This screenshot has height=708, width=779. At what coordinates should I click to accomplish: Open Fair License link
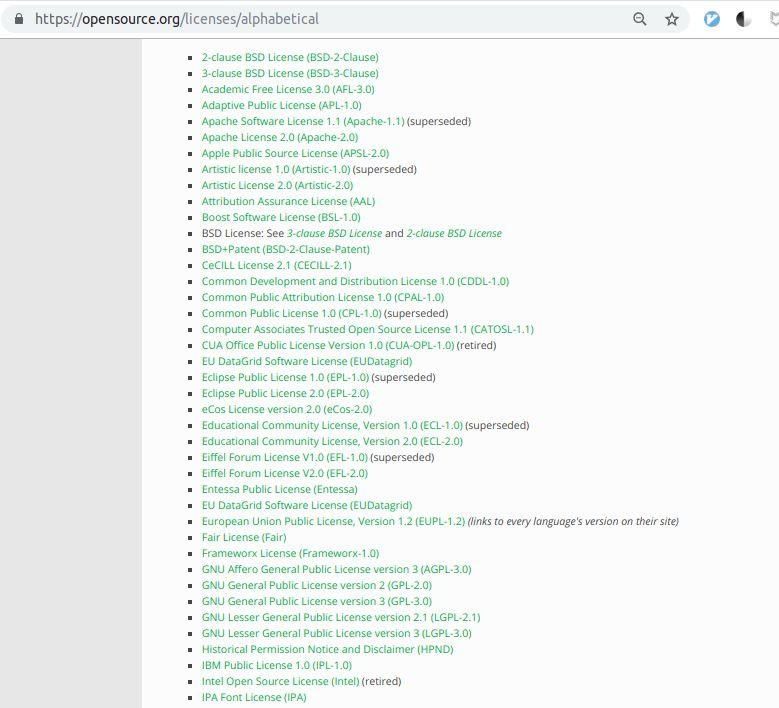(x=244, y=538)
